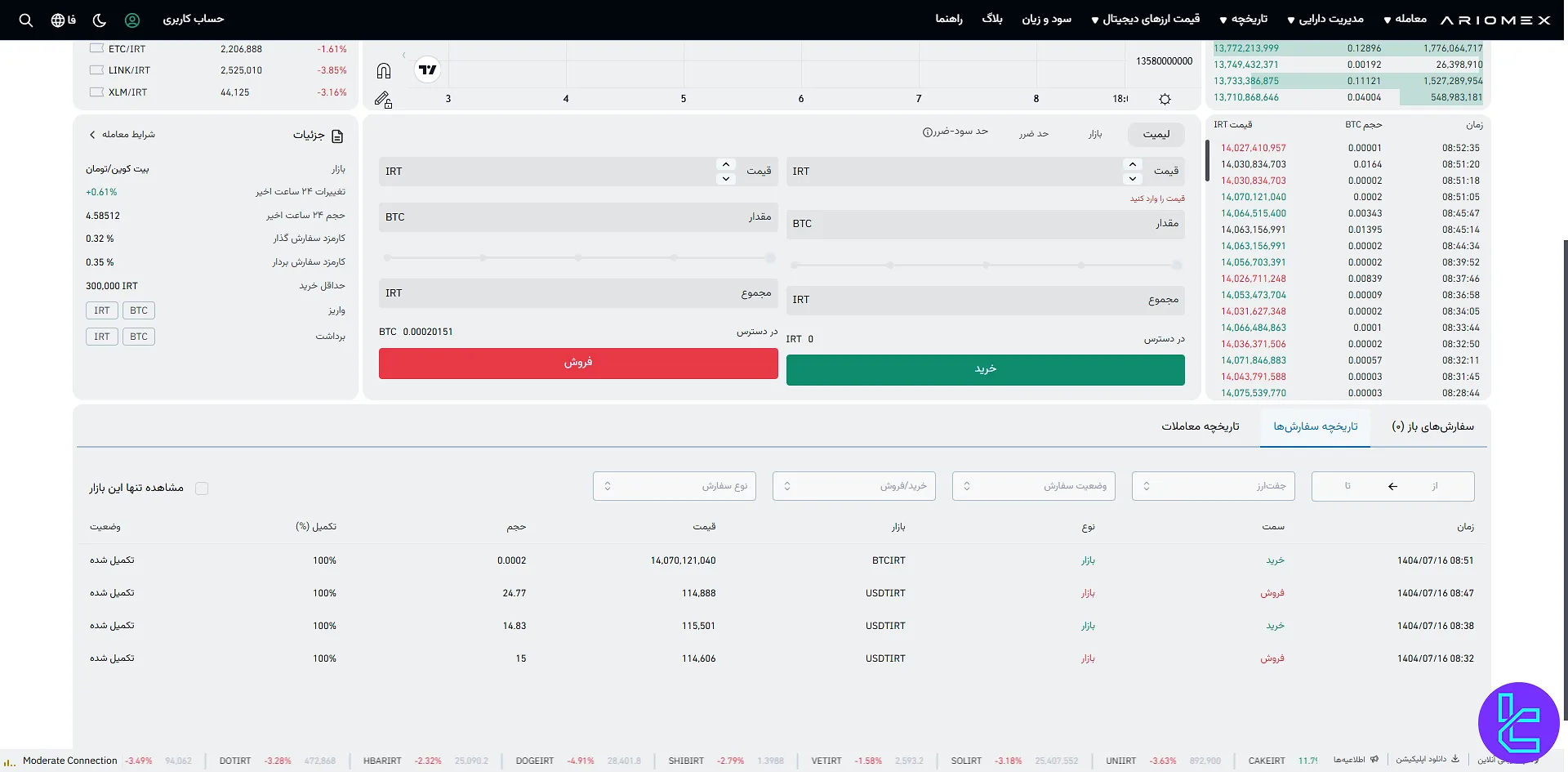The height and width of the screenshot is (772, 1568).
Task: Select the market order tab
Action: 1094,134
